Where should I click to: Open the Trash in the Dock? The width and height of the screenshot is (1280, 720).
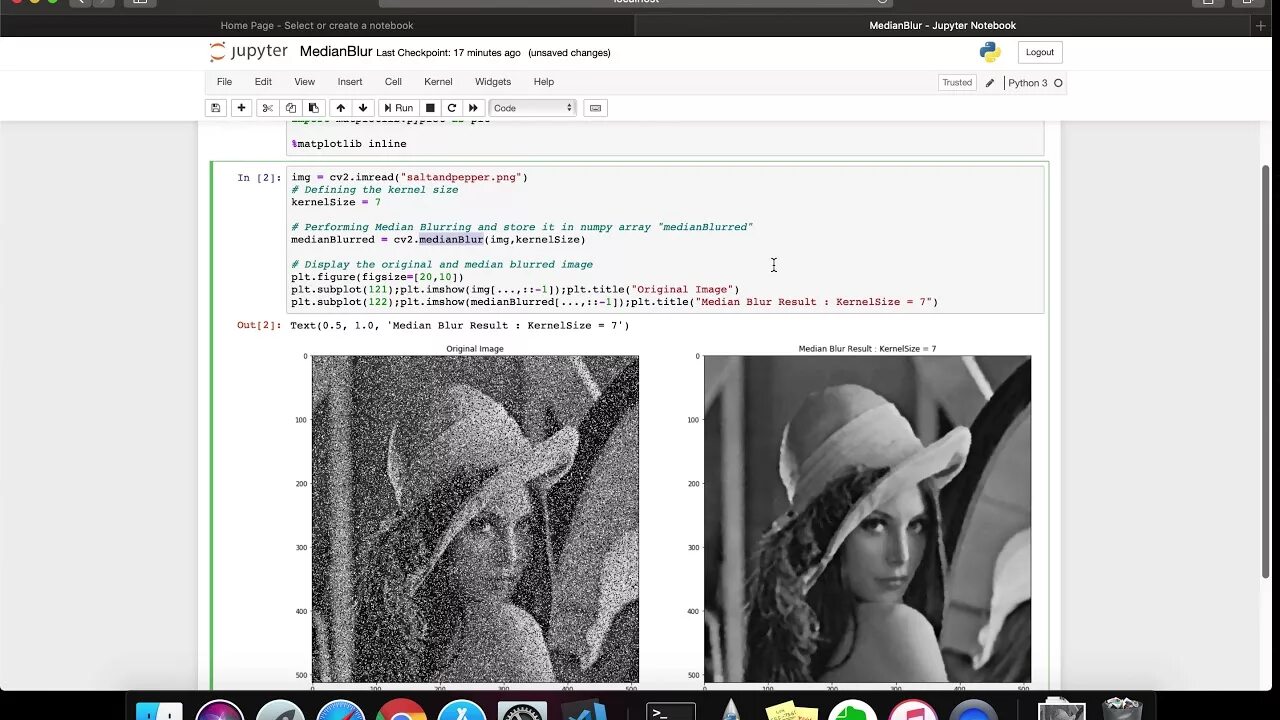click(1122, 708)
